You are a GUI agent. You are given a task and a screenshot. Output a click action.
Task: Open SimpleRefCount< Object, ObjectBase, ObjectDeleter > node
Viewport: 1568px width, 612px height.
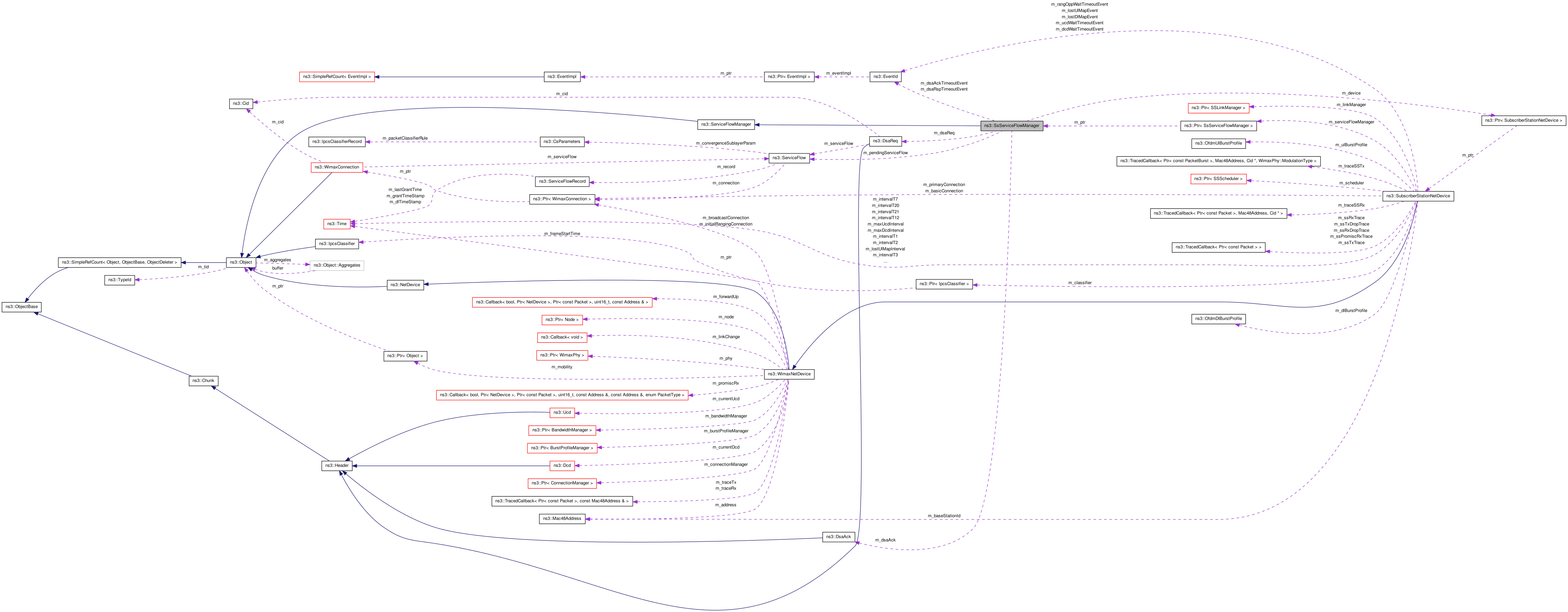click(119, 263)
